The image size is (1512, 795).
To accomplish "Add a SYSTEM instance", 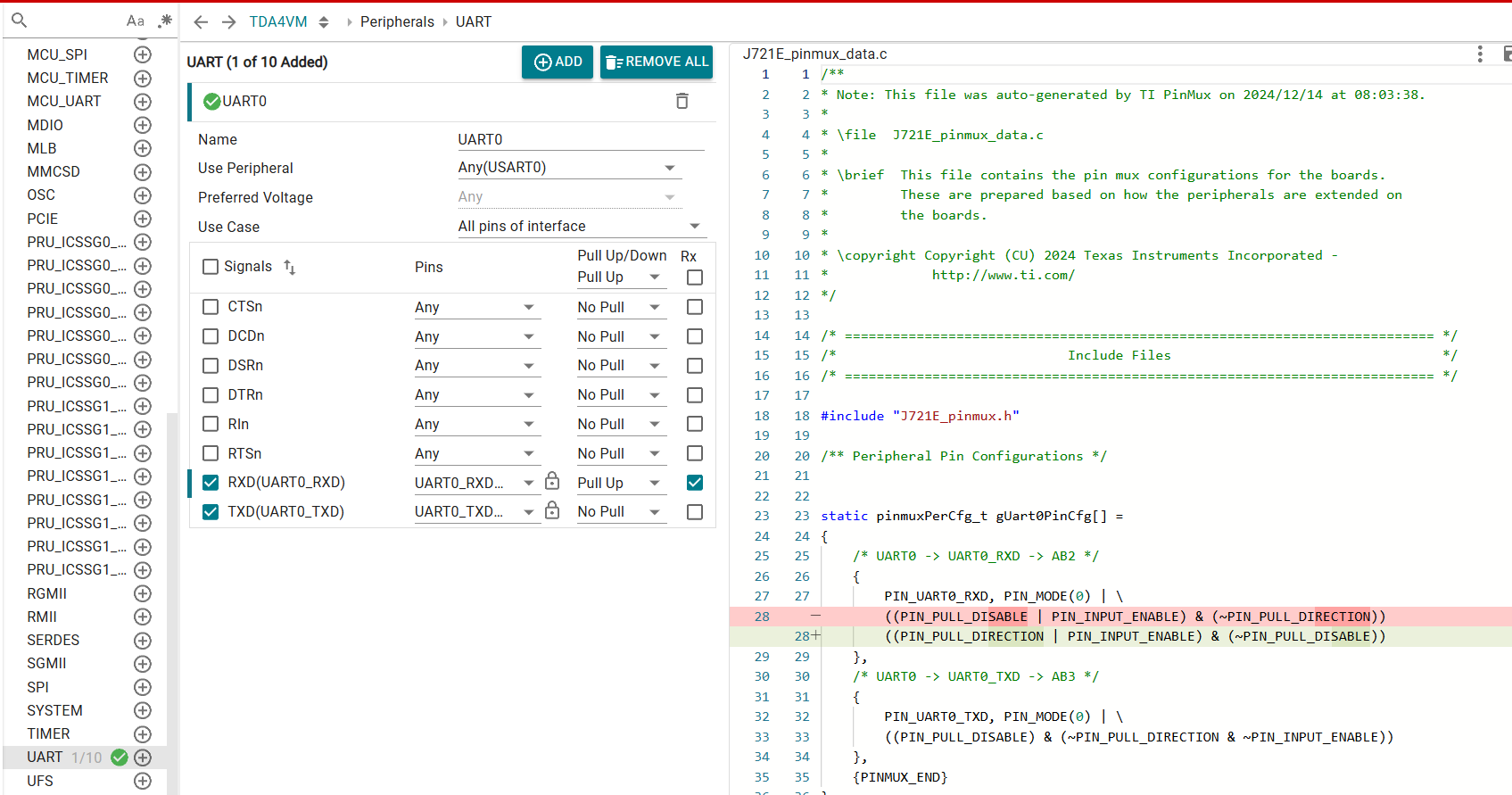I will [x=143, y=710].
